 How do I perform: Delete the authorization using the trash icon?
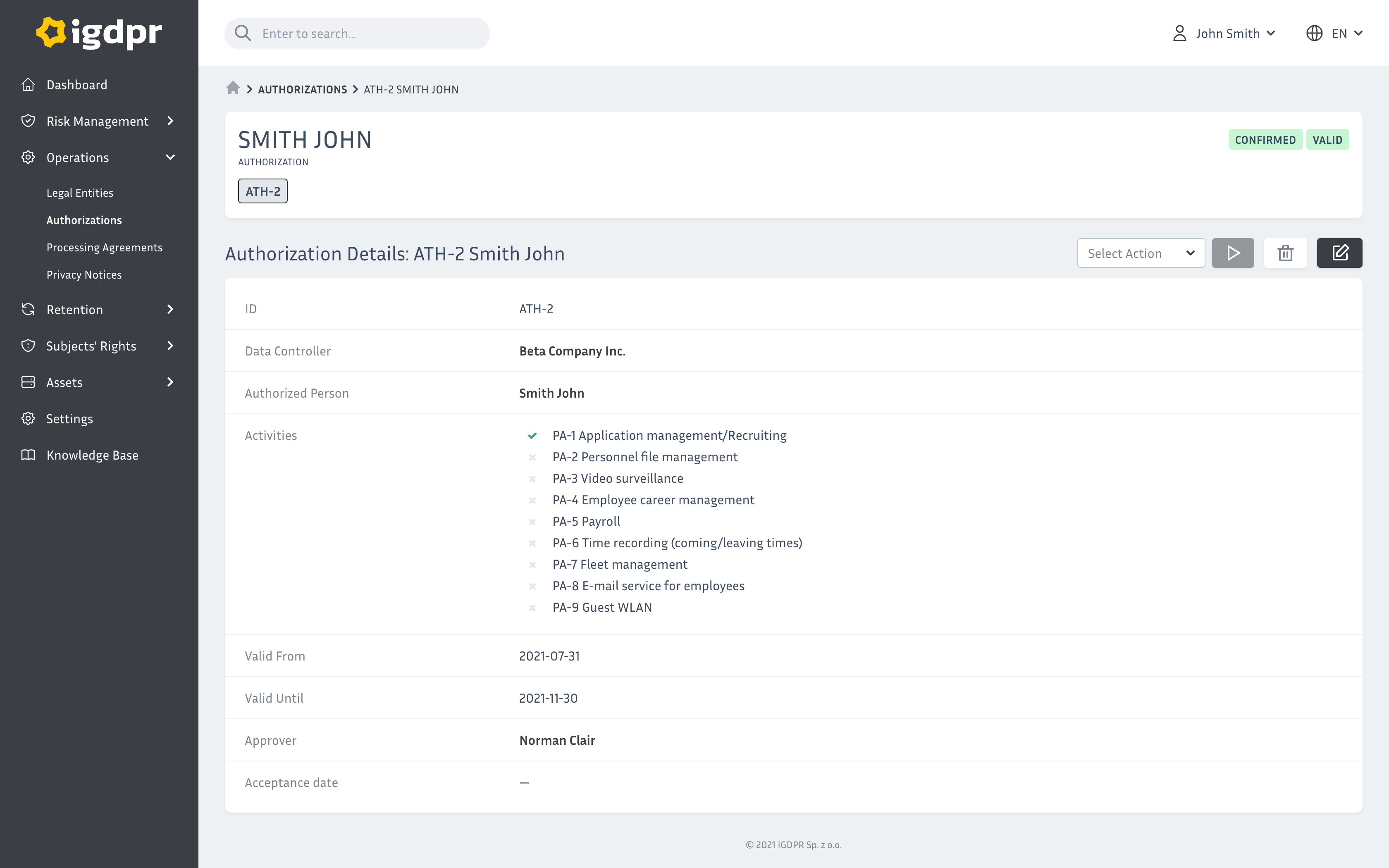[x=1286, y=253]
